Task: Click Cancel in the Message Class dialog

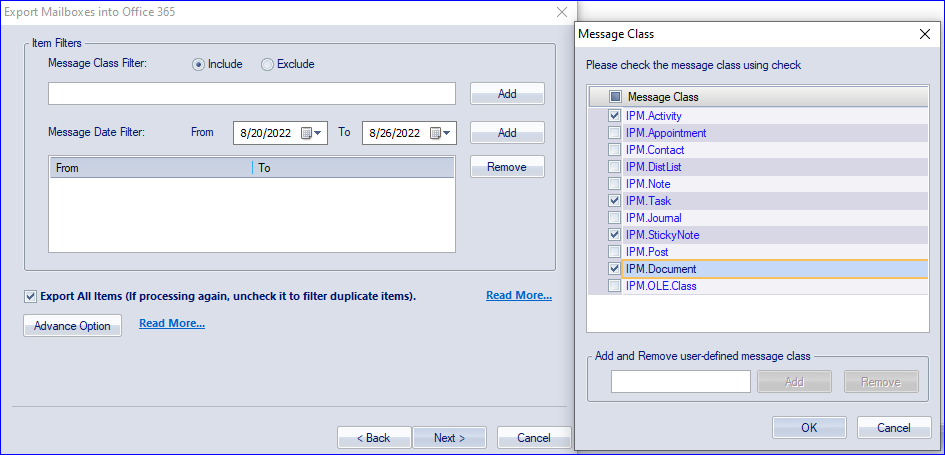Action: coord(894,428)
